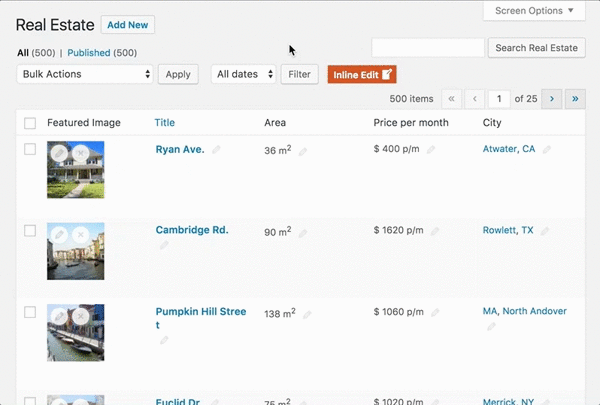
Task: Edit Cambridge Rd. featured image pencil overlay
Action: (59, 235)
